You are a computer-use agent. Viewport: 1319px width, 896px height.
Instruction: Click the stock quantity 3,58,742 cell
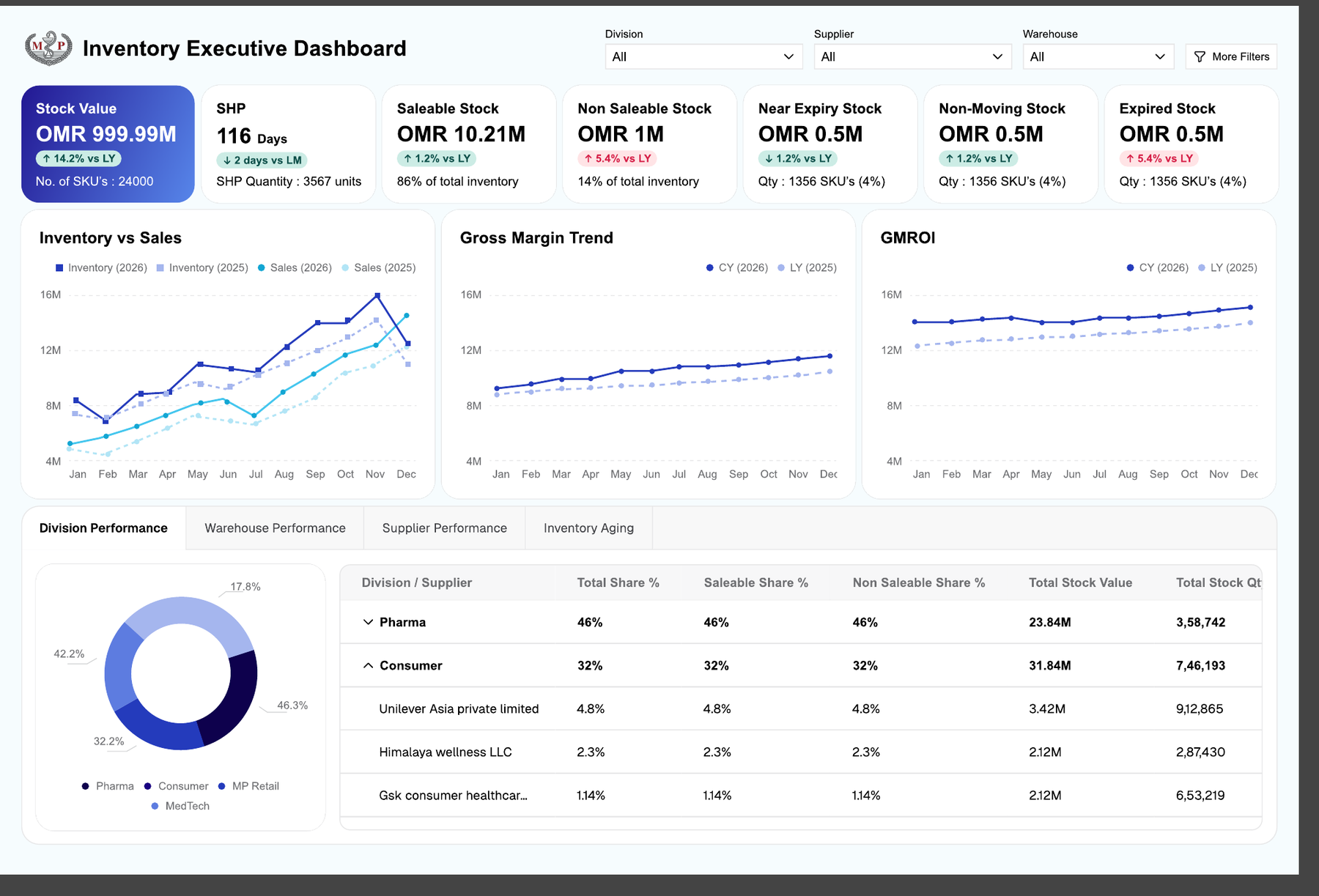click(x=1200, y=622)
